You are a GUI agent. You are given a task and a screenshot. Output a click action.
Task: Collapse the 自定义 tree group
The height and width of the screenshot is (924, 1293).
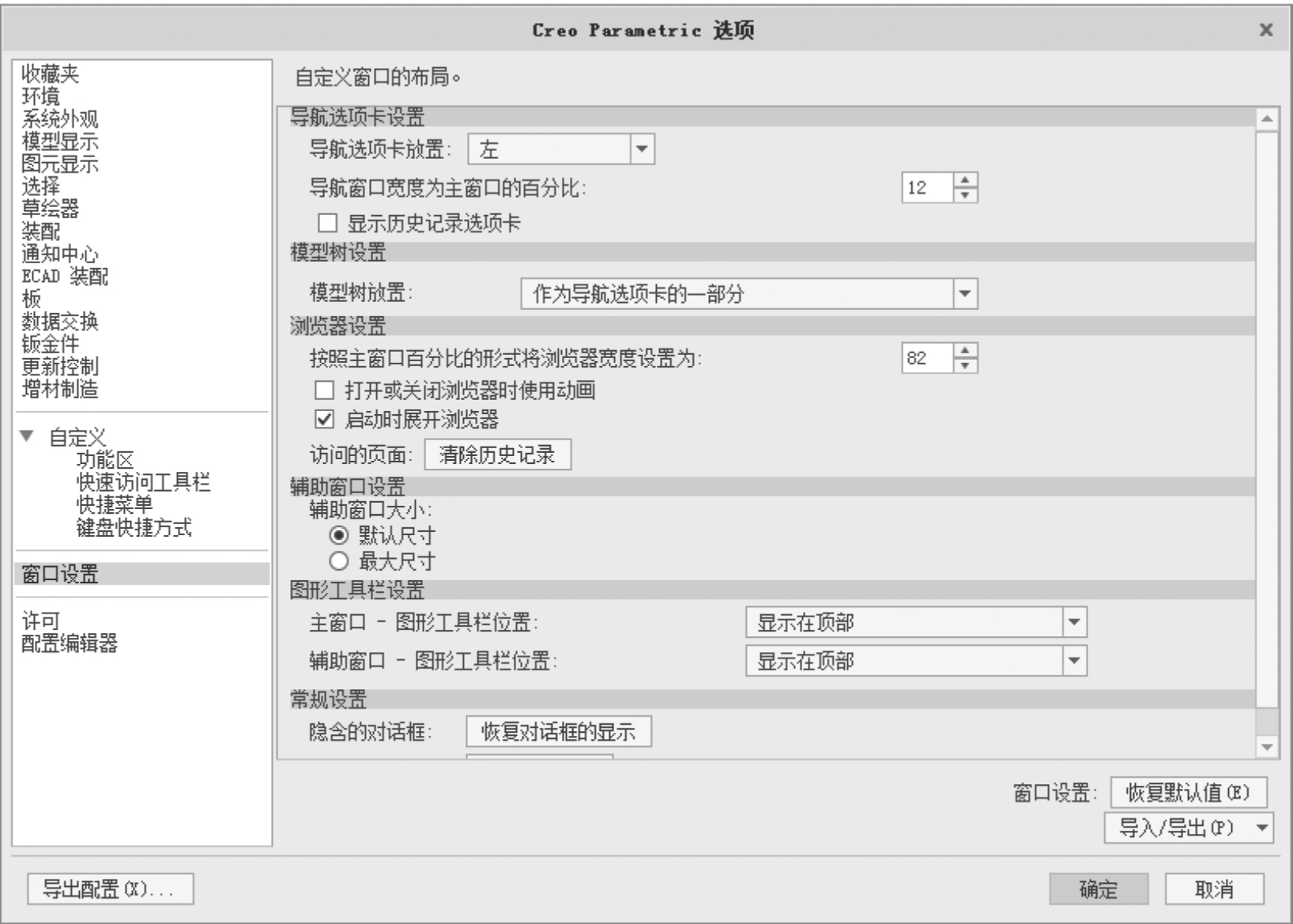(28, 436)
